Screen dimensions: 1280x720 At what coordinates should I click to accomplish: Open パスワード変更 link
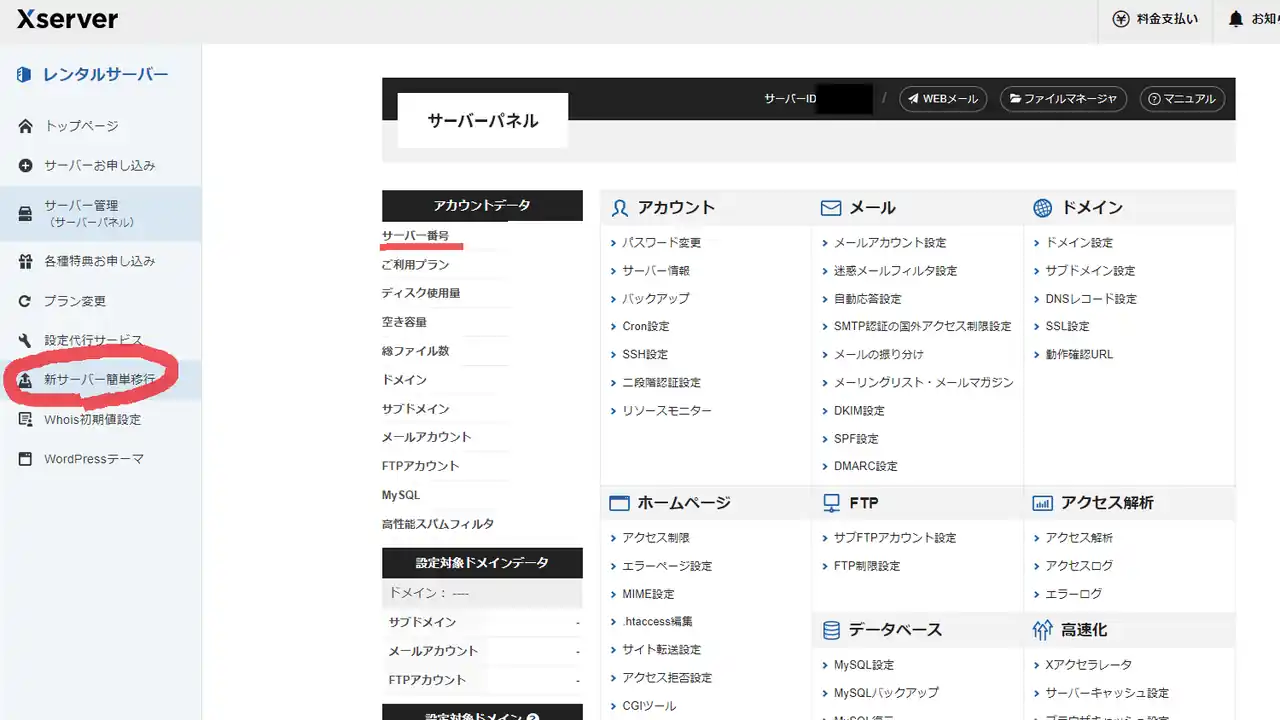pyautogui.click(x=662, y=243)
